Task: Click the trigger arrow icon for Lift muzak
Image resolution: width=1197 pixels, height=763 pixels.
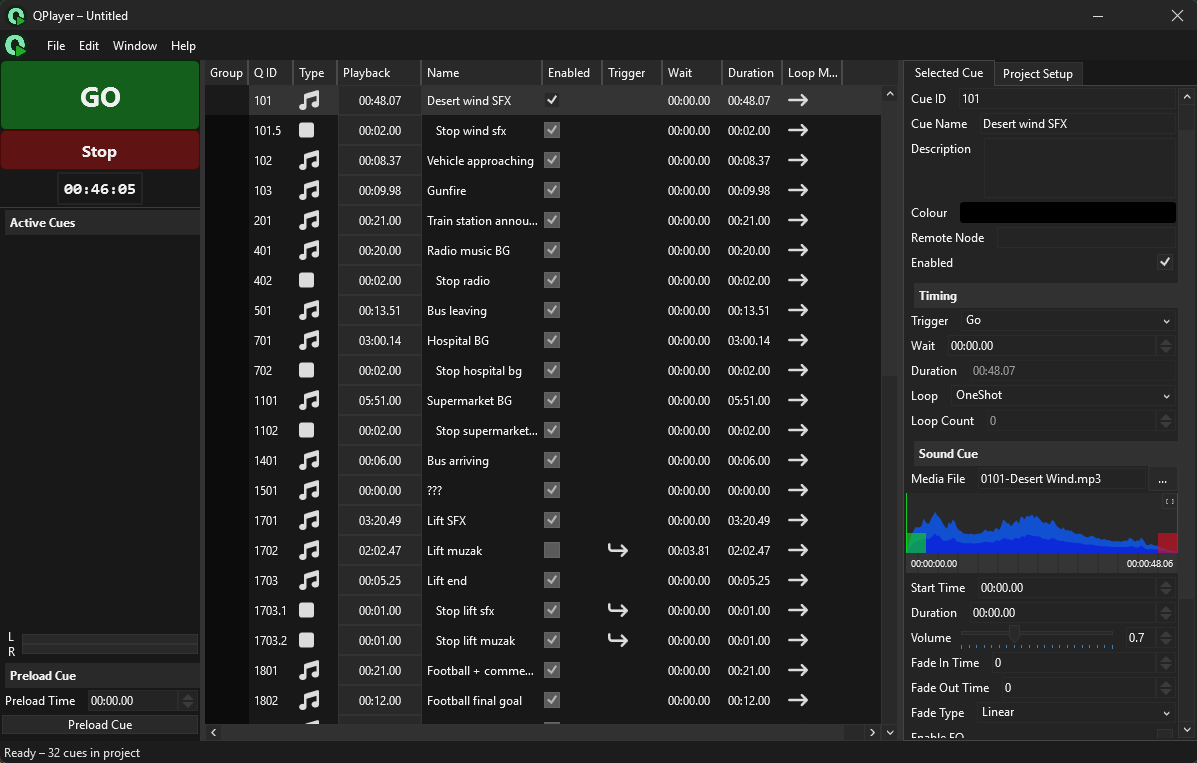Action: pos(618,550)
